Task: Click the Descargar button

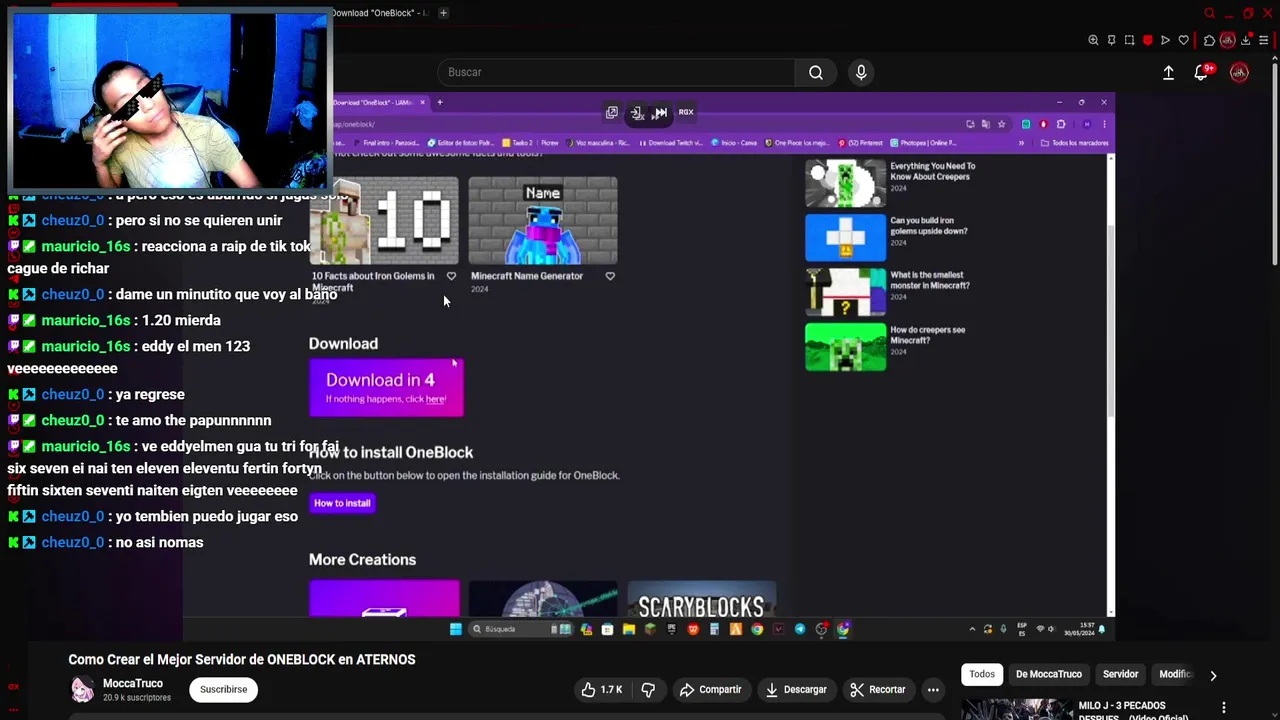Action: pos(797,689)
